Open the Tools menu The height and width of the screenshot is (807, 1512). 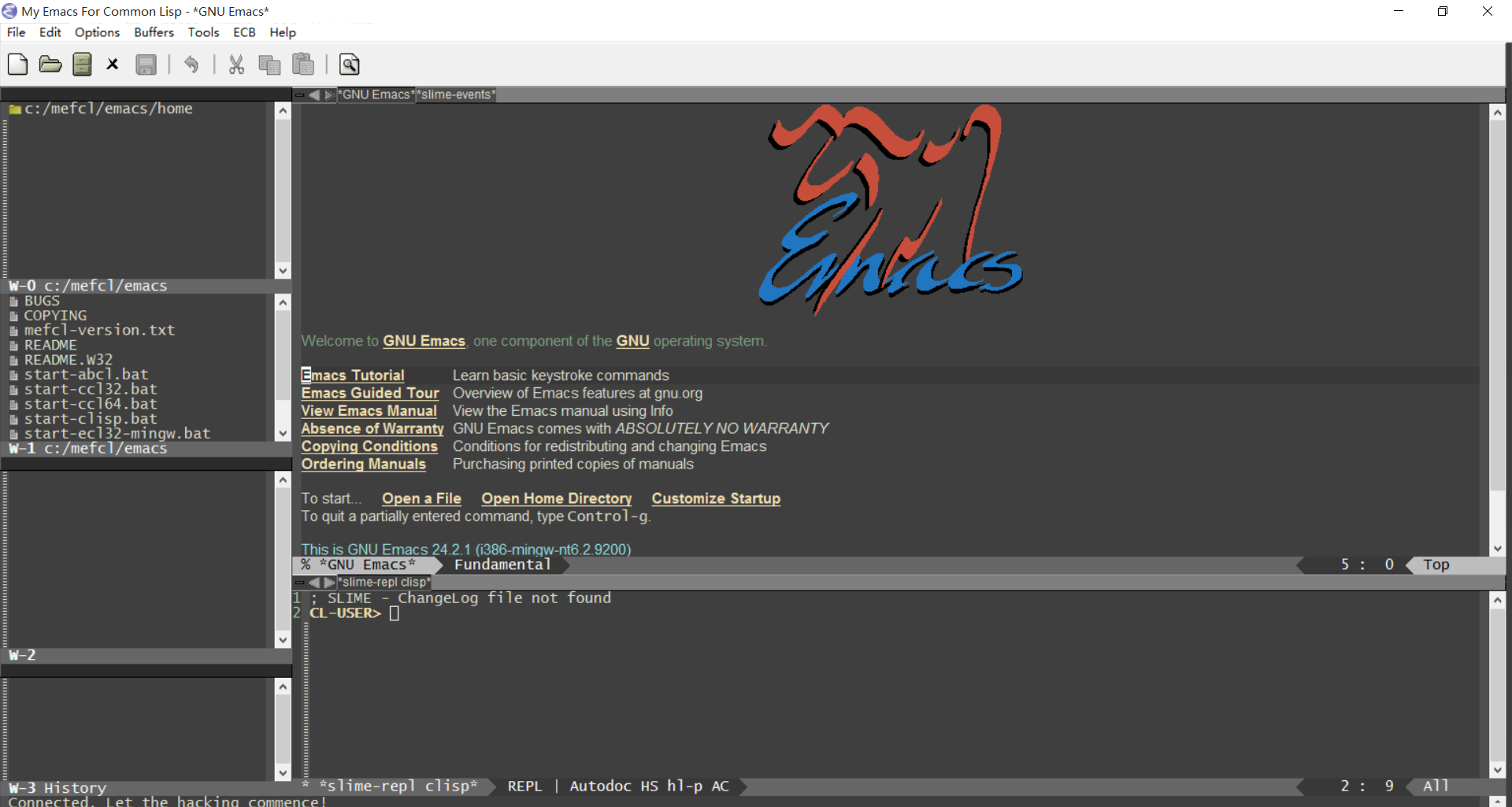(x=203, y=32)
